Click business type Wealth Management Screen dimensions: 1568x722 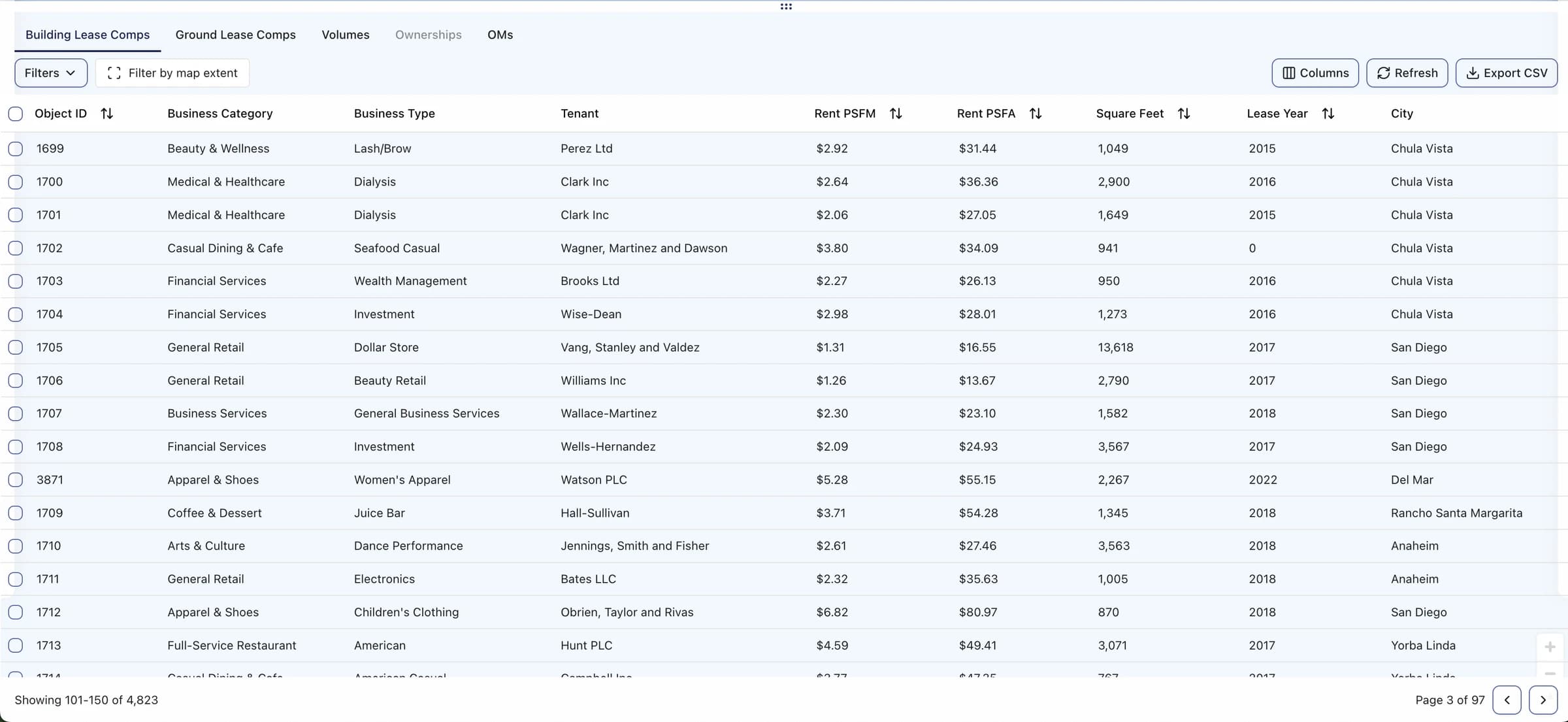(x=410, y=281)
